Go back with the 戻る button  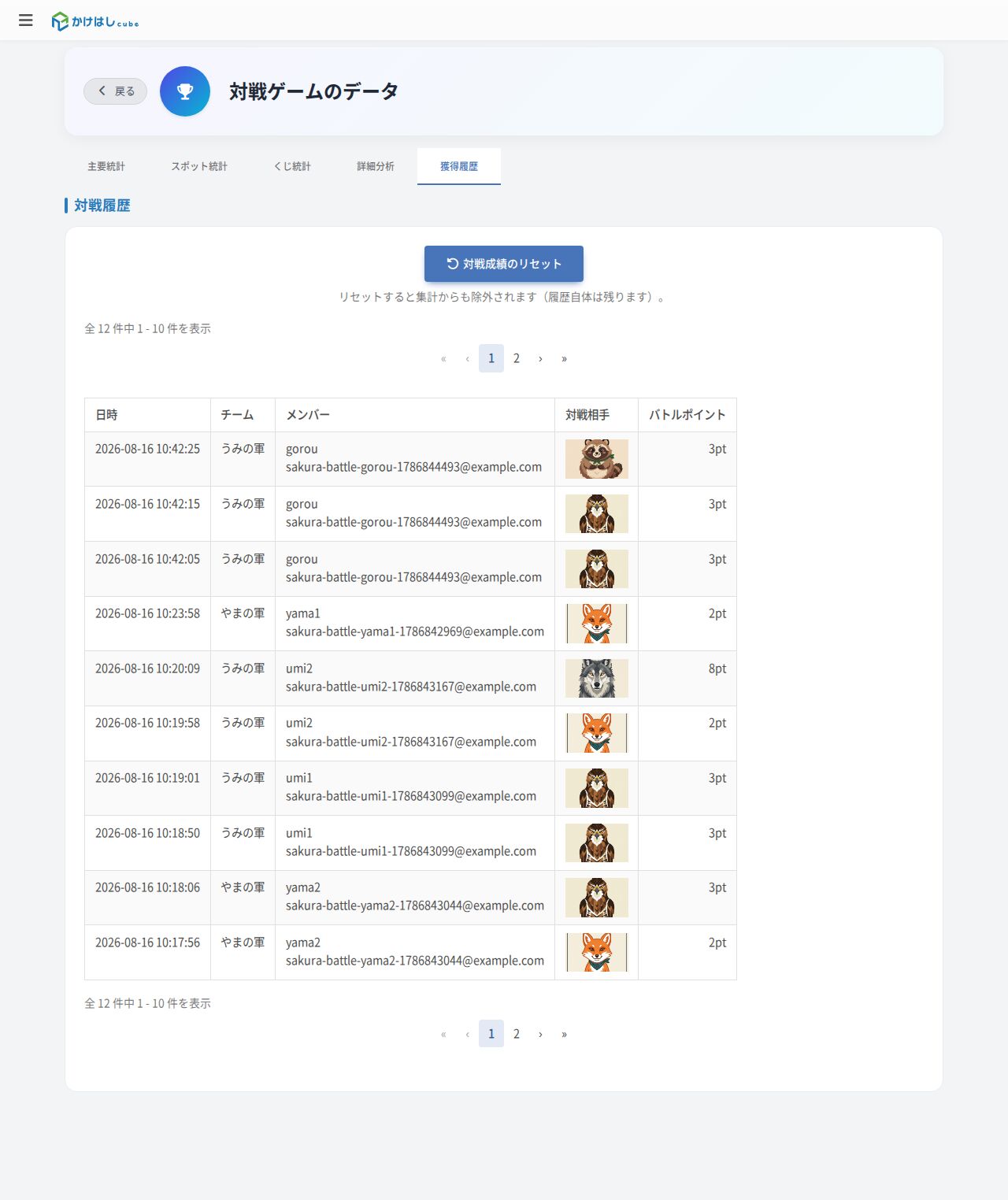point(116,91)
